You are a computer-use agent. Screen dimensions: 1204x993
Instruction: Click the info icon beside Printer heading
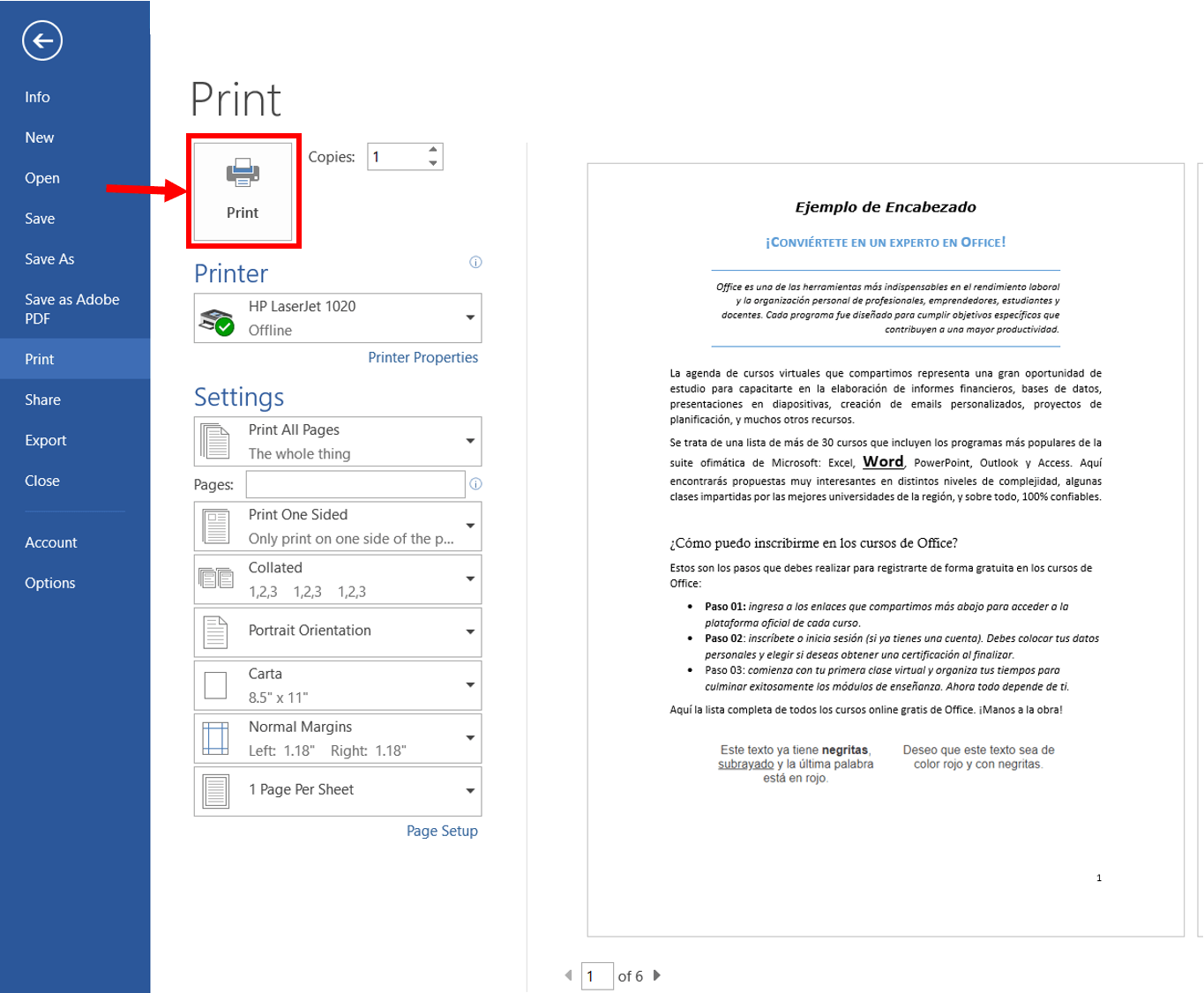[475, 262]
